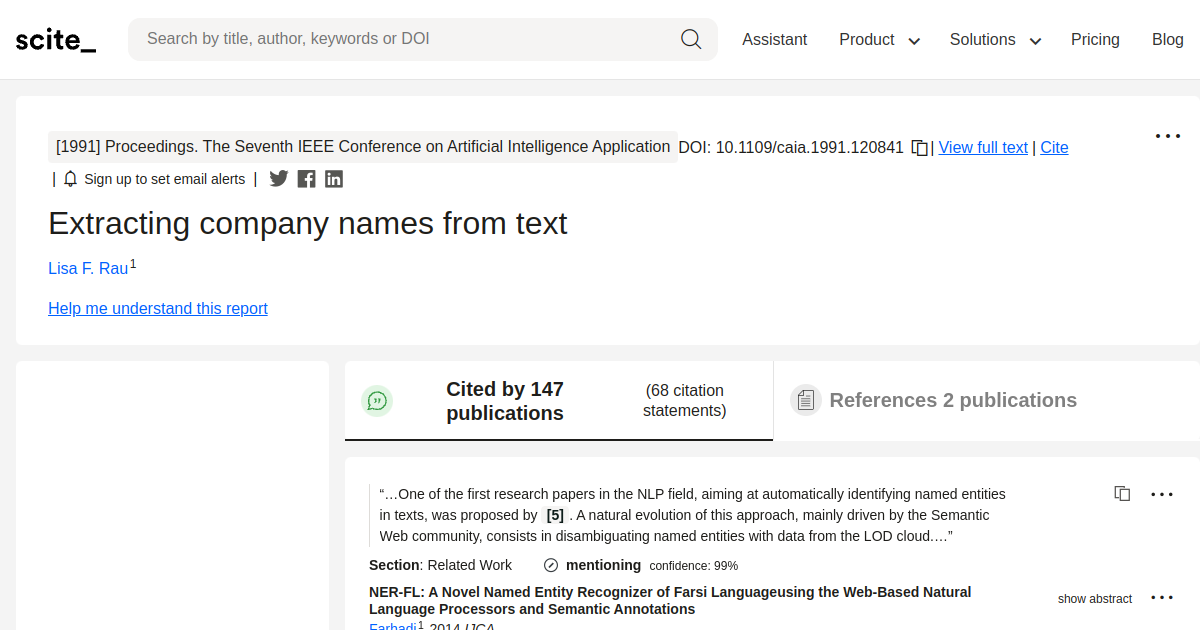Screen dimensions: 1200x630
Task: Click Help me understand this report
Action: [157, 308]
